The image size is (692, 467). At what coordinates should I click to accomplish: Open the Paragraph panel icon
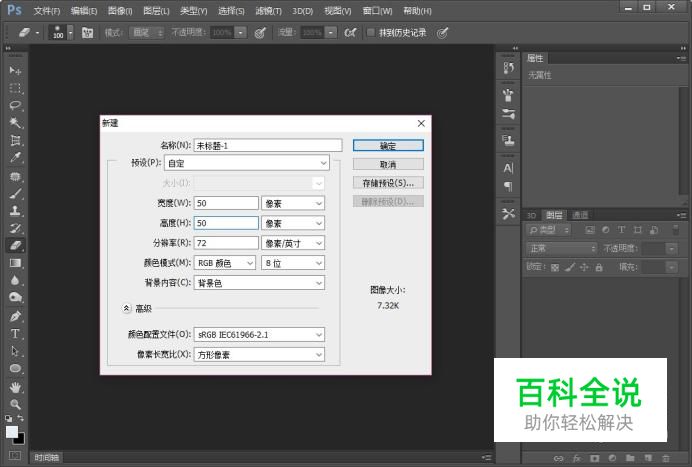pyautogui.click(x=508, y=186)
